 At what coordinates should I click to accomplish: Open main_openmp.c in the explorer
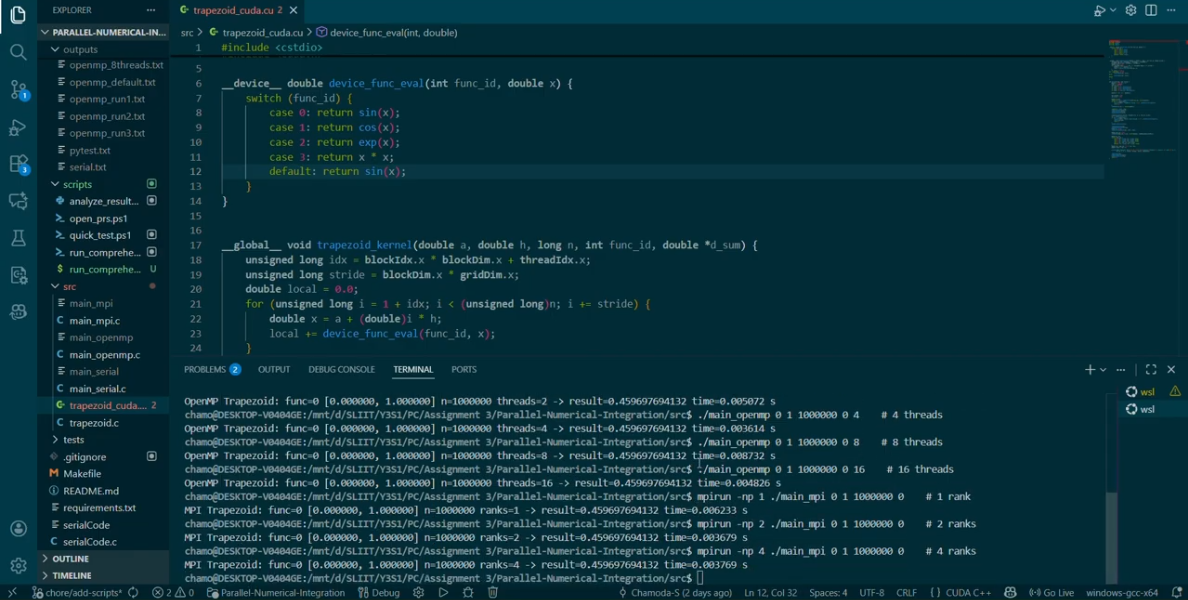click(104, 354)
